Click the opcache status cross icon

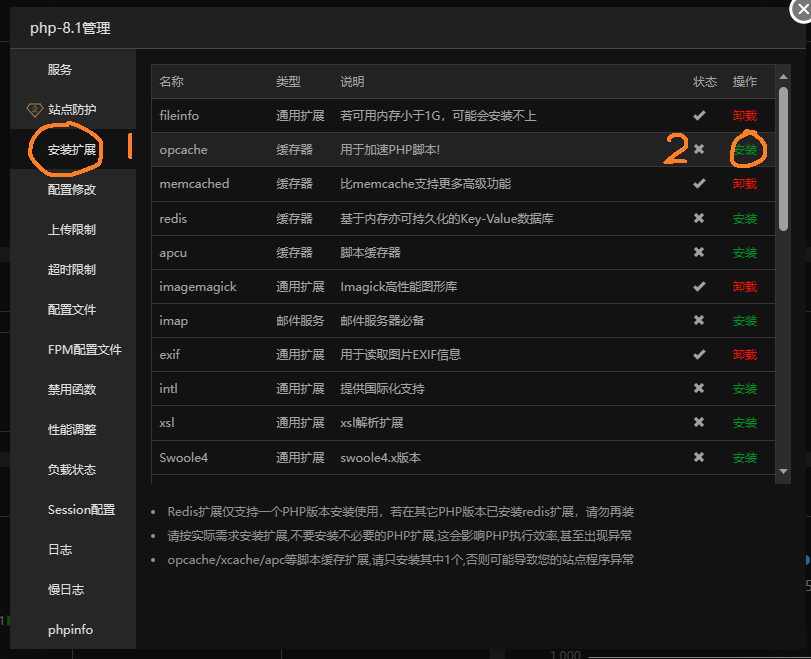pos(699,150)
